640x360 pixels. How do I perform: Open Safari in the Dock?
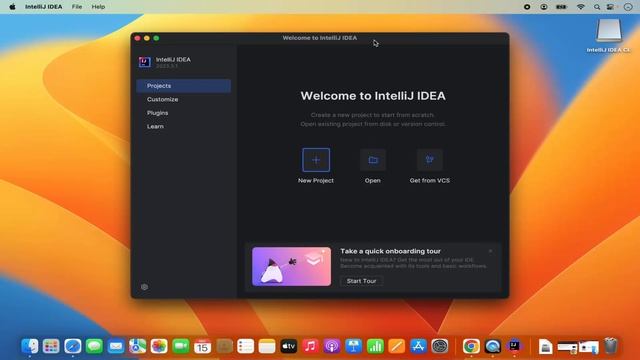pos(73,346)
